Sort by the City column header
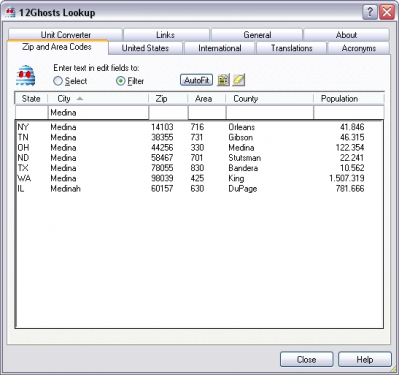The width and height of the screenshot is (400, 375). point(98,99)
